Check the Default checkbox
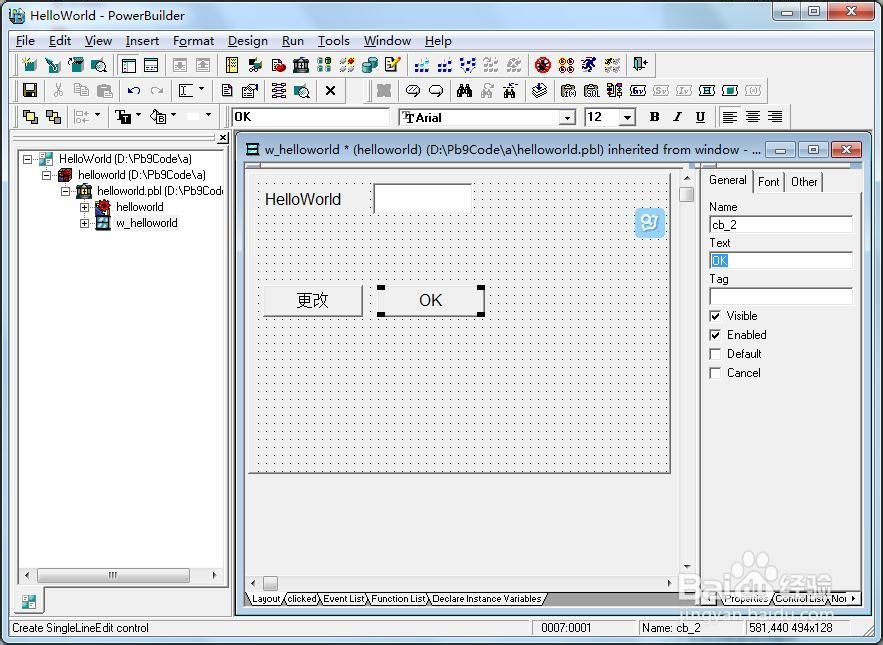Screen dimensions: 883x645 (x=715, y=354)
